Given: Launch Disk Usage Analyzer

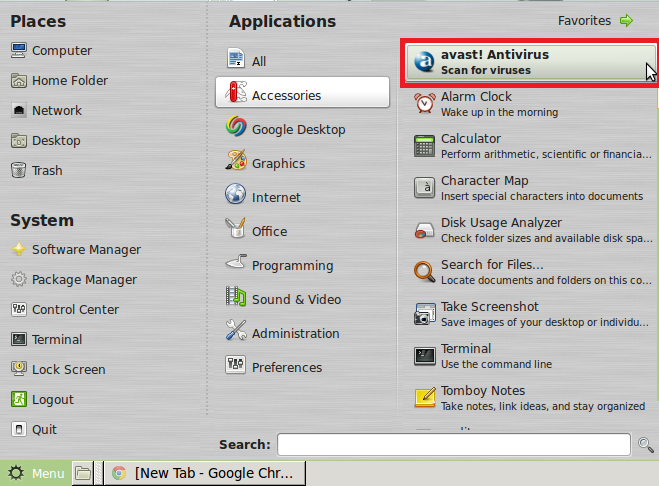Looking at the screenshot, I should (532, 230).
